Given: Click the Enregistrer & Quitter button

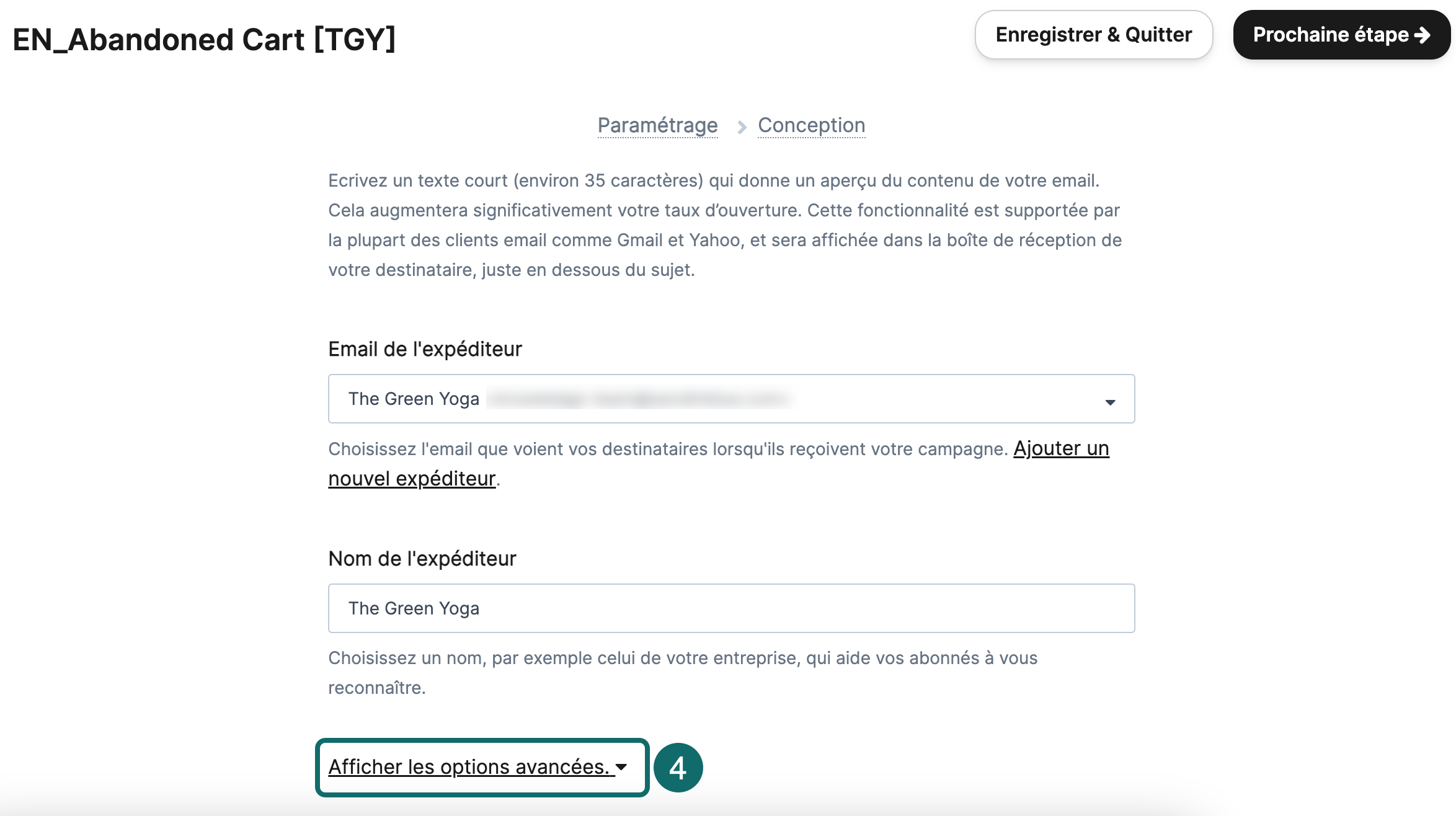Looking at the screenshot, I should 1093,35.
